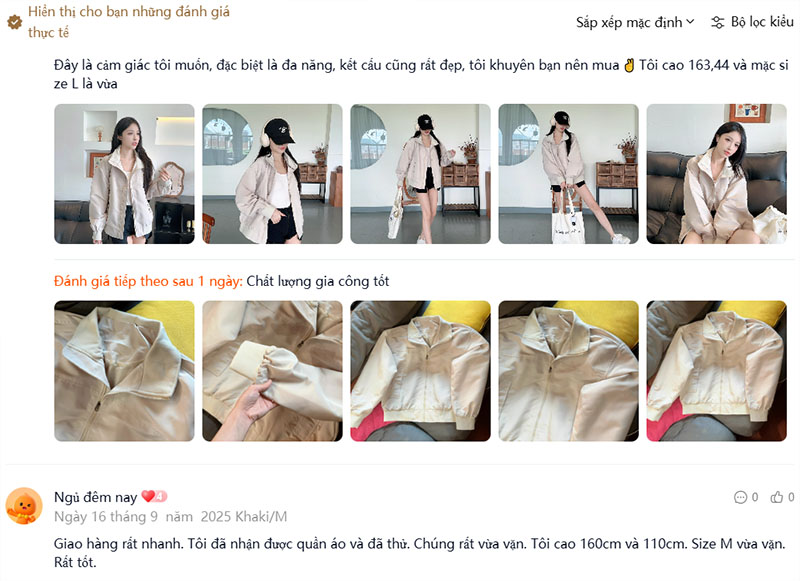Open photo of model wearing black cap
Image resolution: width=800 pixels, height=581 pixels.
pos(272,174)
